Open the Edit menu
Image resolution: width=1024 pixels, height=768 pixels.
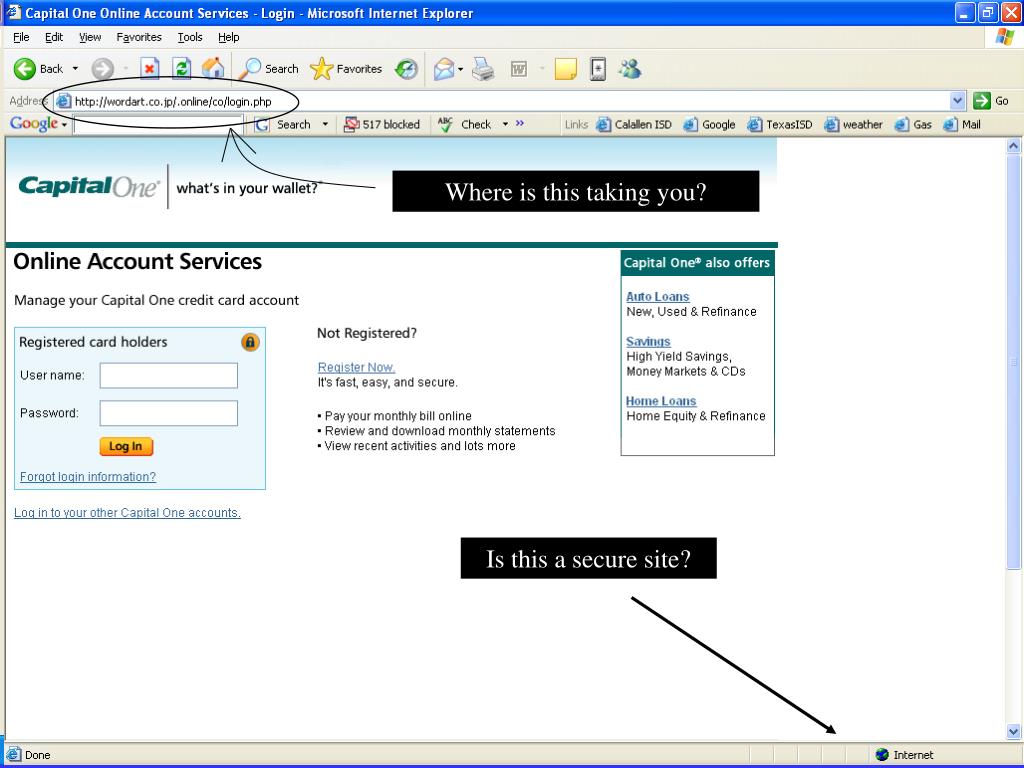click(x=54, y=37)
